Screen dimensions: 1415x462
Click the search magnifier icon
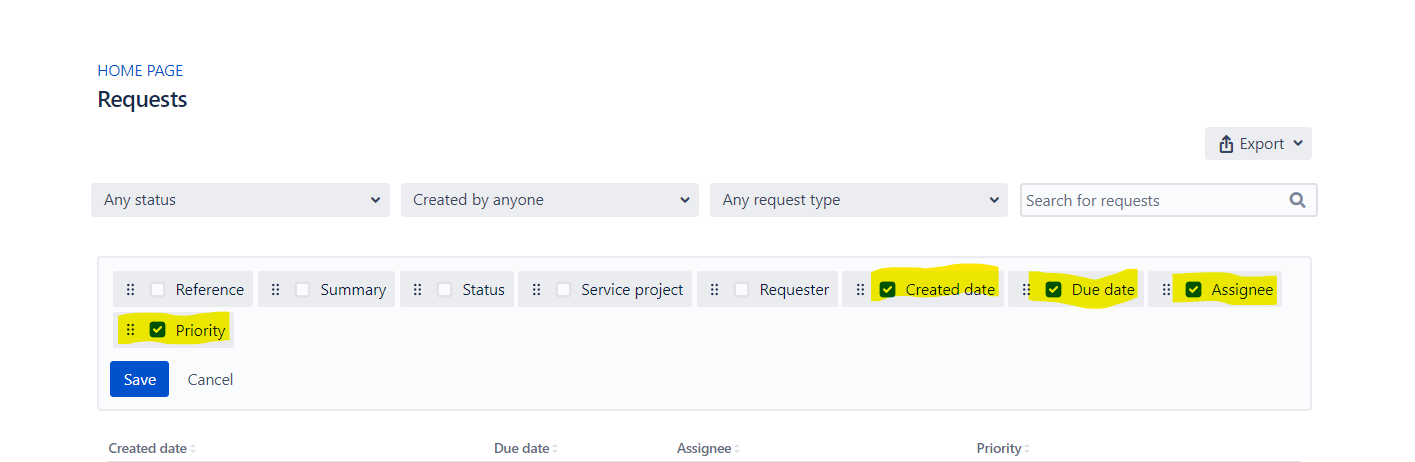pyautogui.click(x=1297, y=200)
